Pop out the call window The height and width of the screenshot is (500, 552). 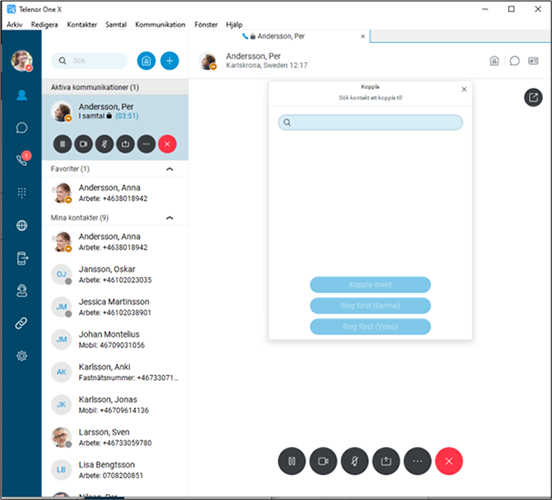tap(533, 97)
